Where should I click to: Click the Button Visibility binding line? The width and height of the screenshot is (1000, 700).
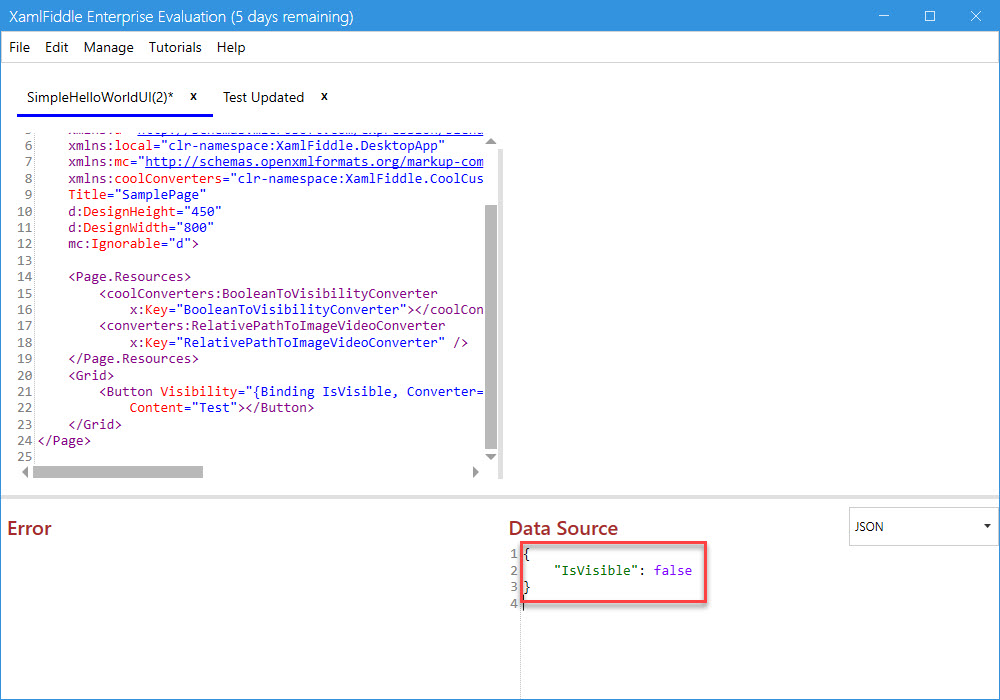click(x=291, y=391)
